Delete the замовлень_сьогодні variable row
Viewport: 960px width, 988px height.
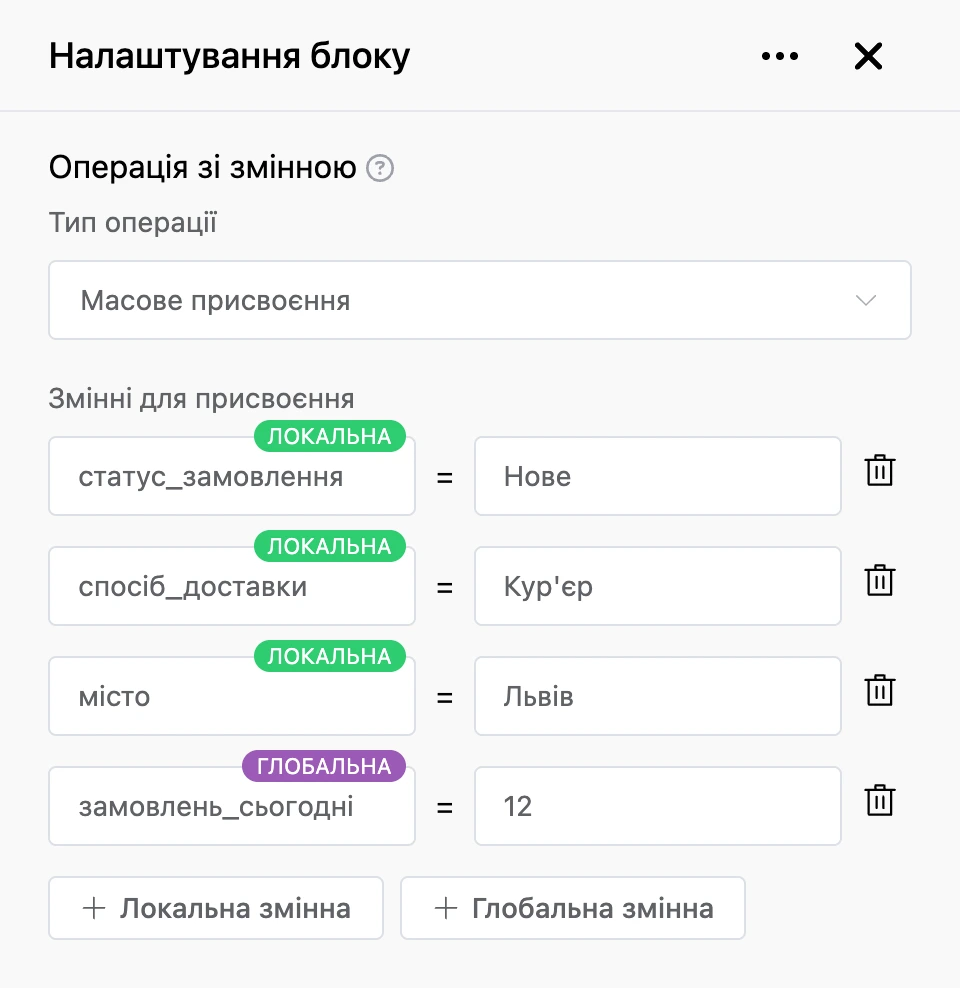pyautogui.click(x=879, y=800)
